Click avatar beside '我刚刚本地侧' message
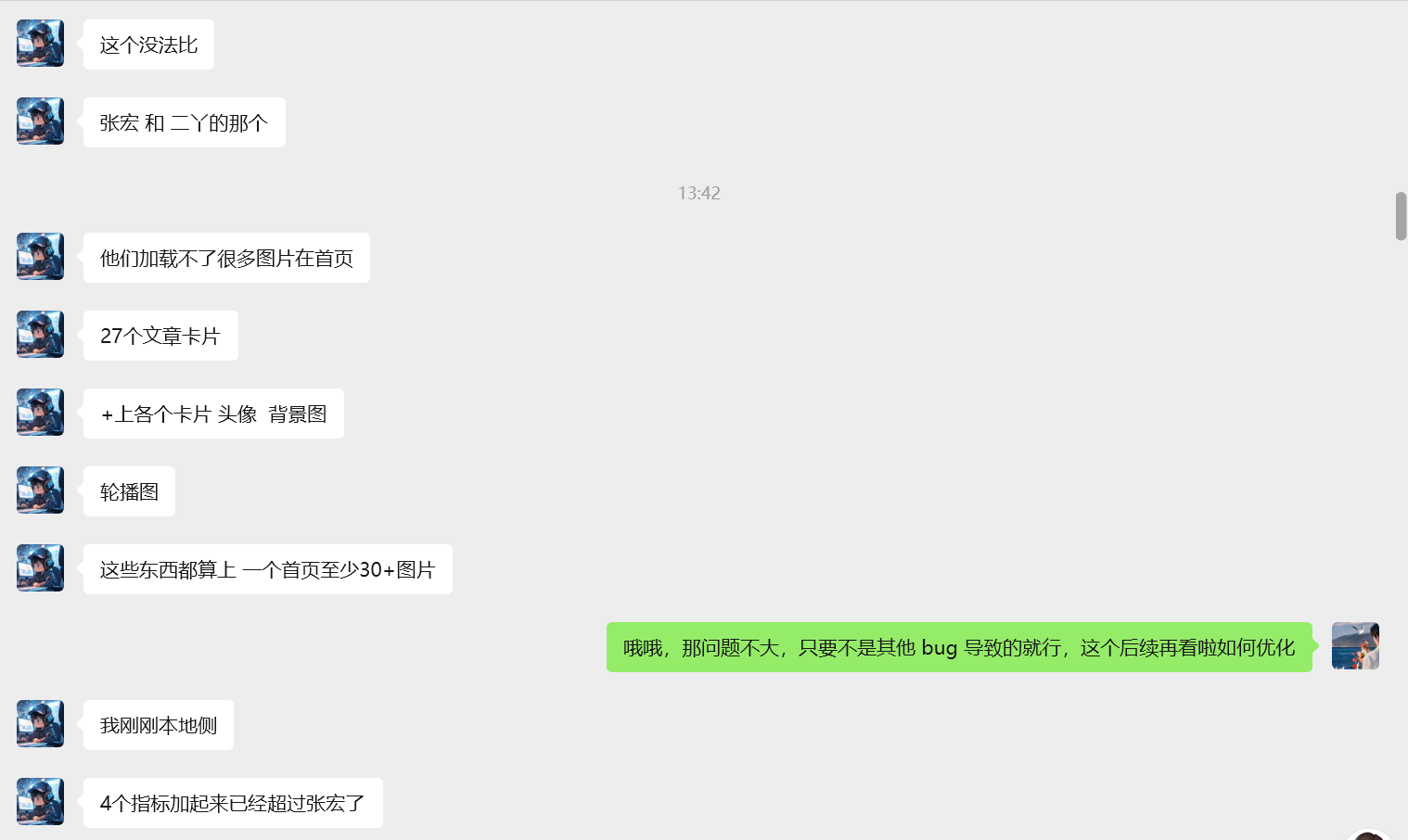Image resolution: width=1408 pixels, height=840 pixels. point(40,724)
